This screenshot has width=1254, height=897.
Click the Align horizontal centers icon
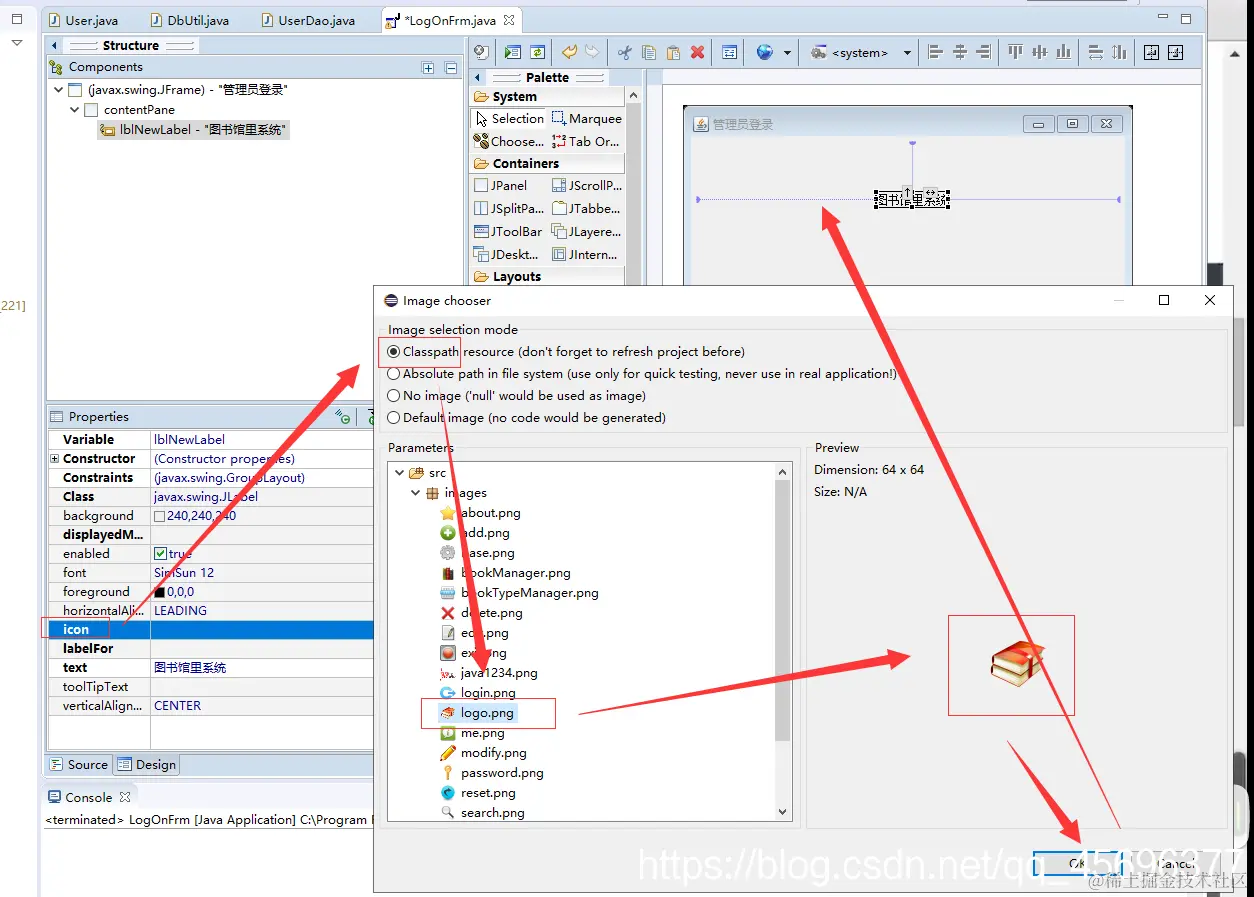coord(959,52)
